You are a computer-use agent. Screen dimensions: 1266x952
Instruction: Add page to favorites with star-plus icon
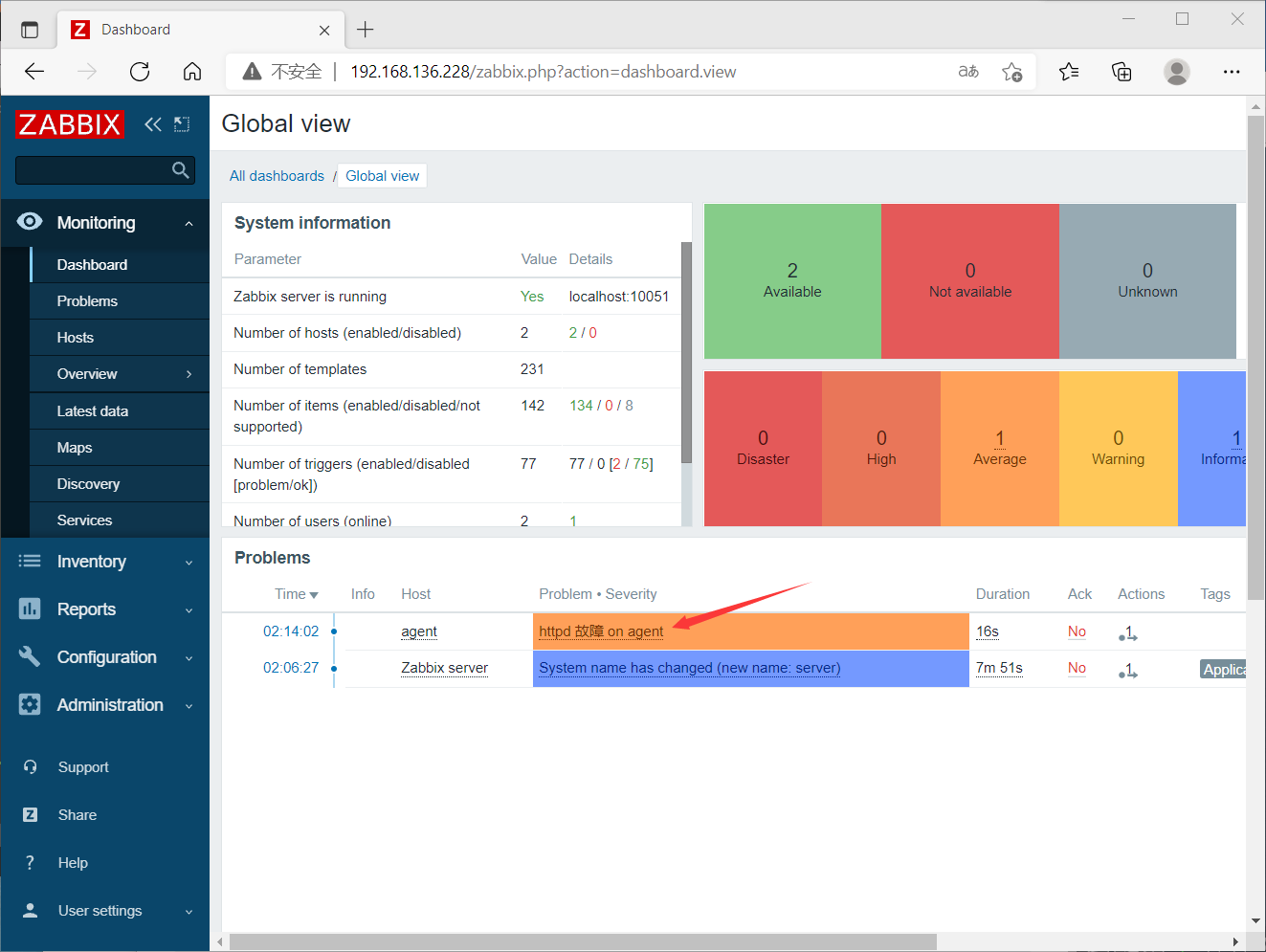coord(1012,72)
